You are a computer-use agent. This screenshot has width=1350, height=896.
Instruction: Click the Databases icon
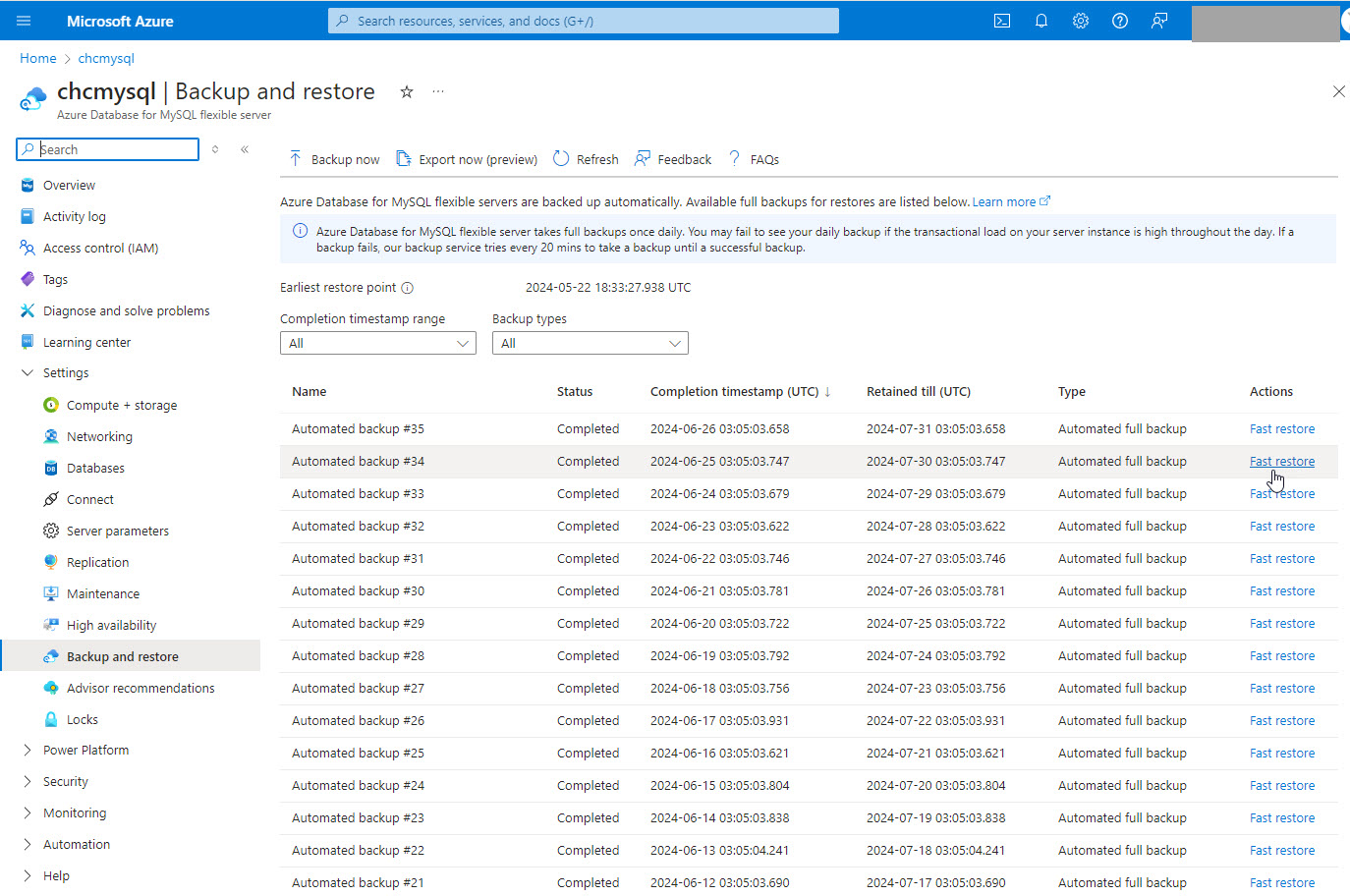(51, 468)
